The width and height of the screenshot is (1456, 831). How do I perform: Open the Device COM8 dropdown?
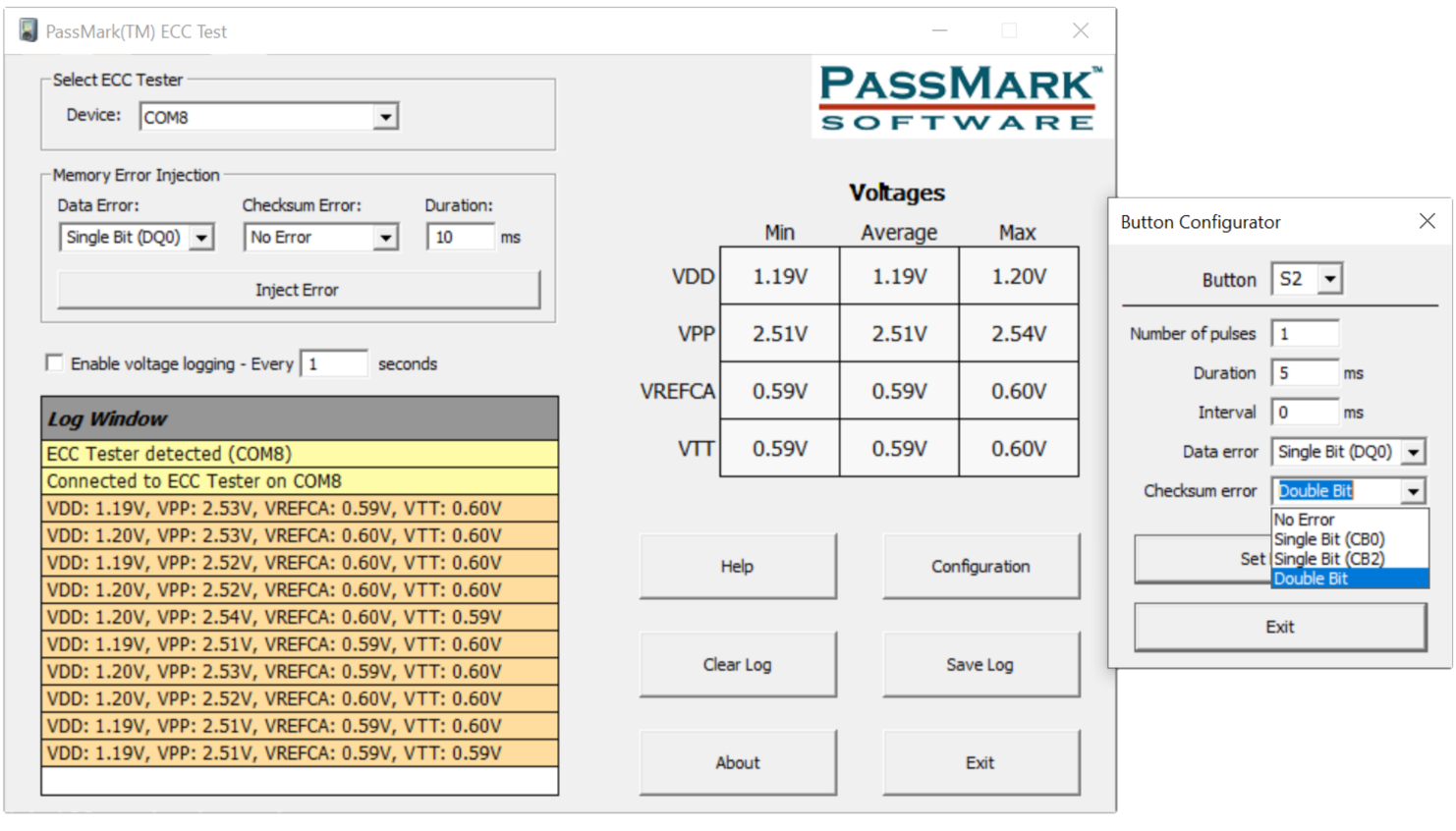coord(386,117)
